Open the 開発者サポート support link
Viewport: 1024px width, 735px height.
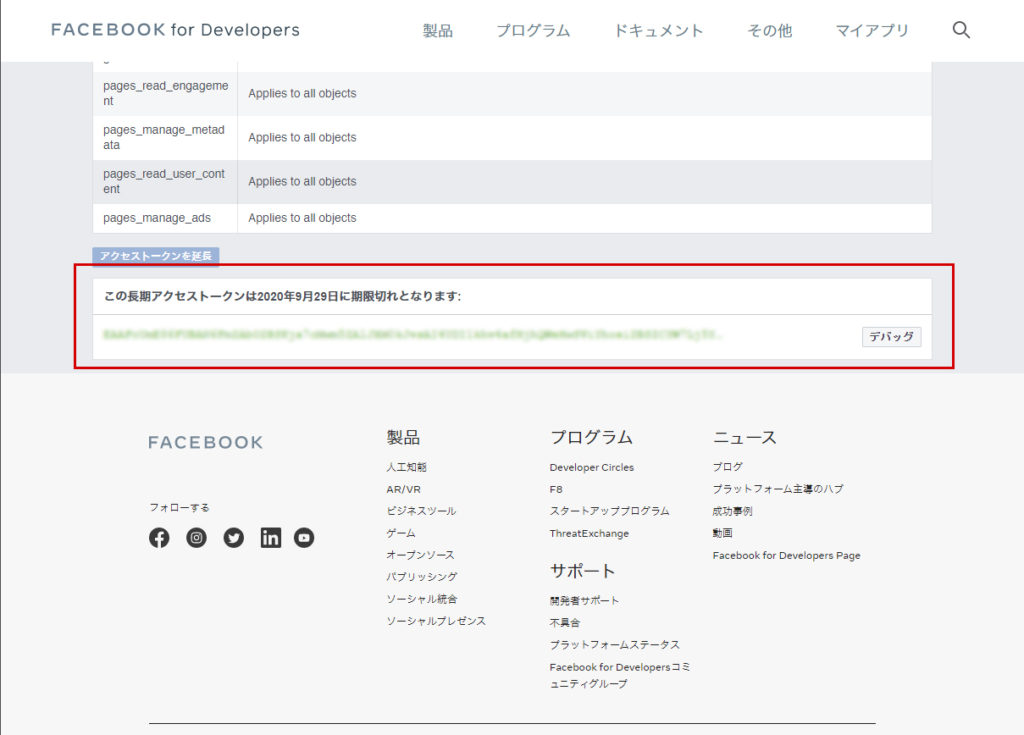[x=584, y=600]
